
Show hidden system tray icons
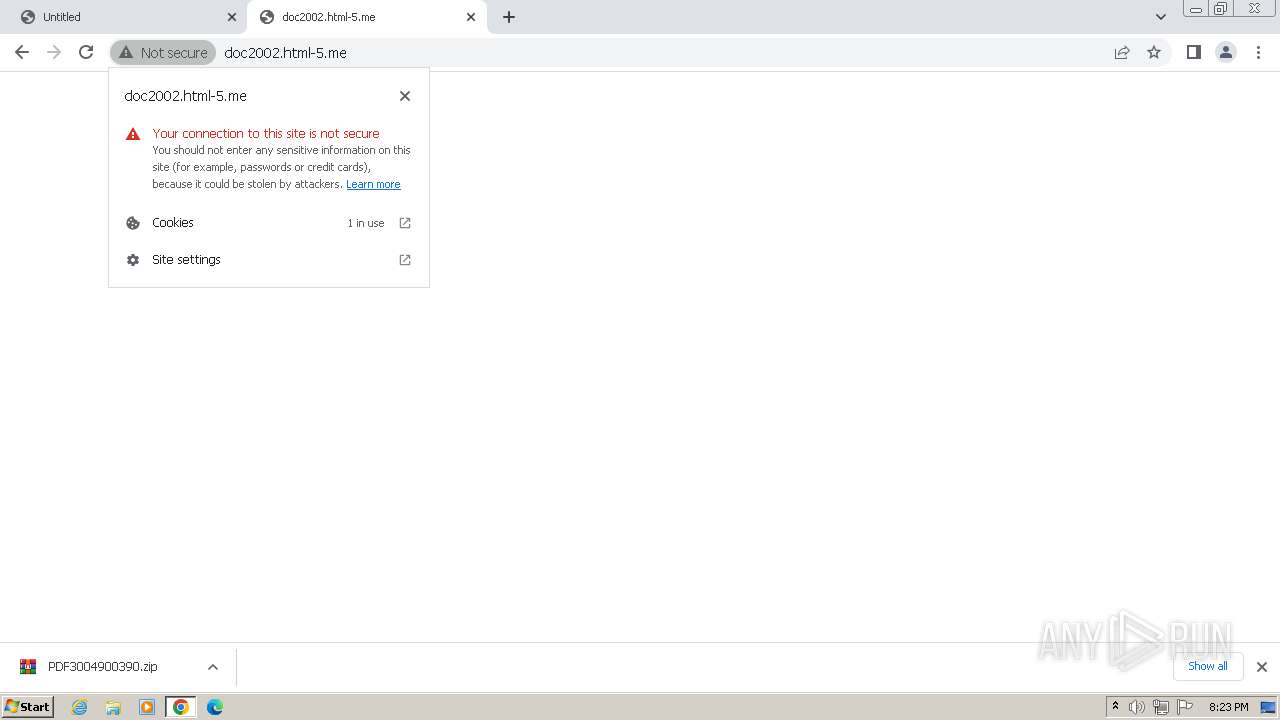pyautogui.click(x=1115, y=707)
